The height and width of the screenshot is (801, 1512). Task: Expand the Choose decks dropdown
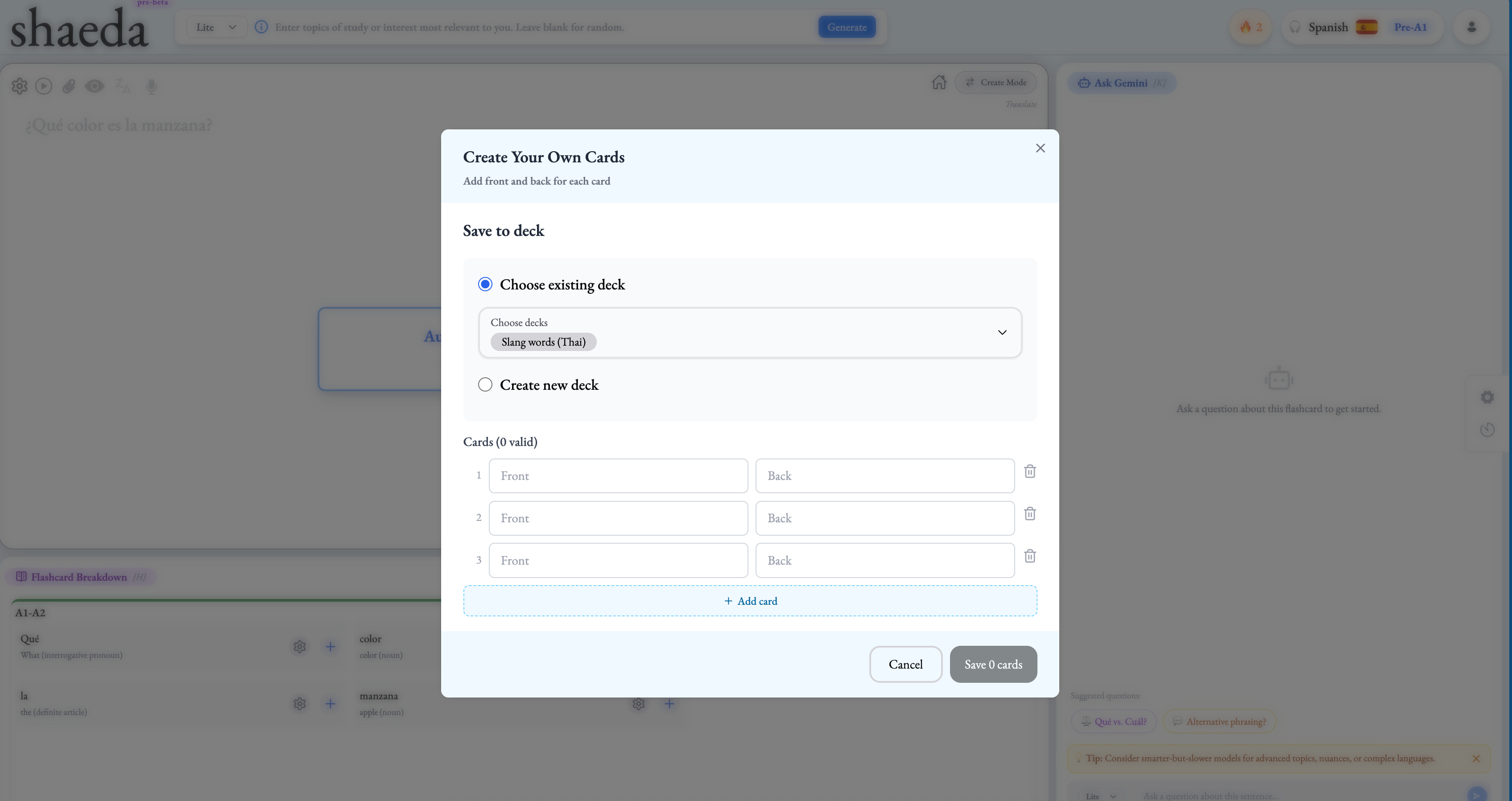(1001, 333)
